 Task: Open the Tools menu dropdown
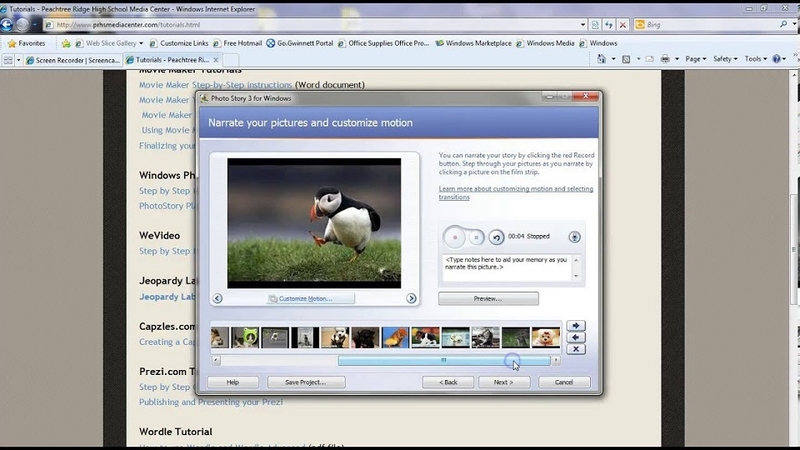click(756, 59)
